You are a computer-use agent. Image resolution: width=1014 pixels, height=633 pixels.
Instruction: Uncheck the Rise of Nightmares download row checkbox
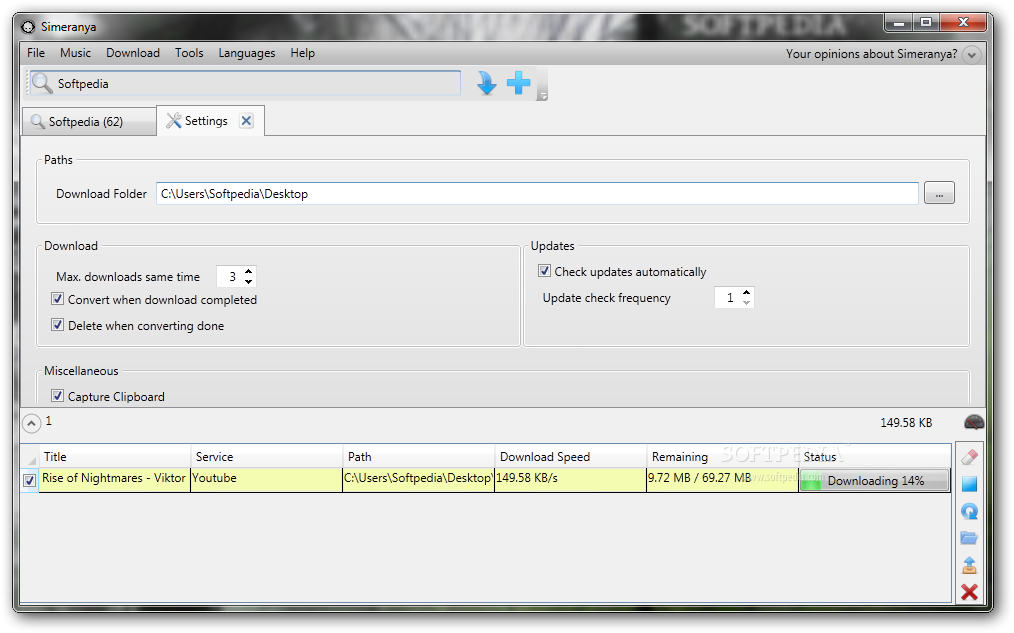pos(29,480)
